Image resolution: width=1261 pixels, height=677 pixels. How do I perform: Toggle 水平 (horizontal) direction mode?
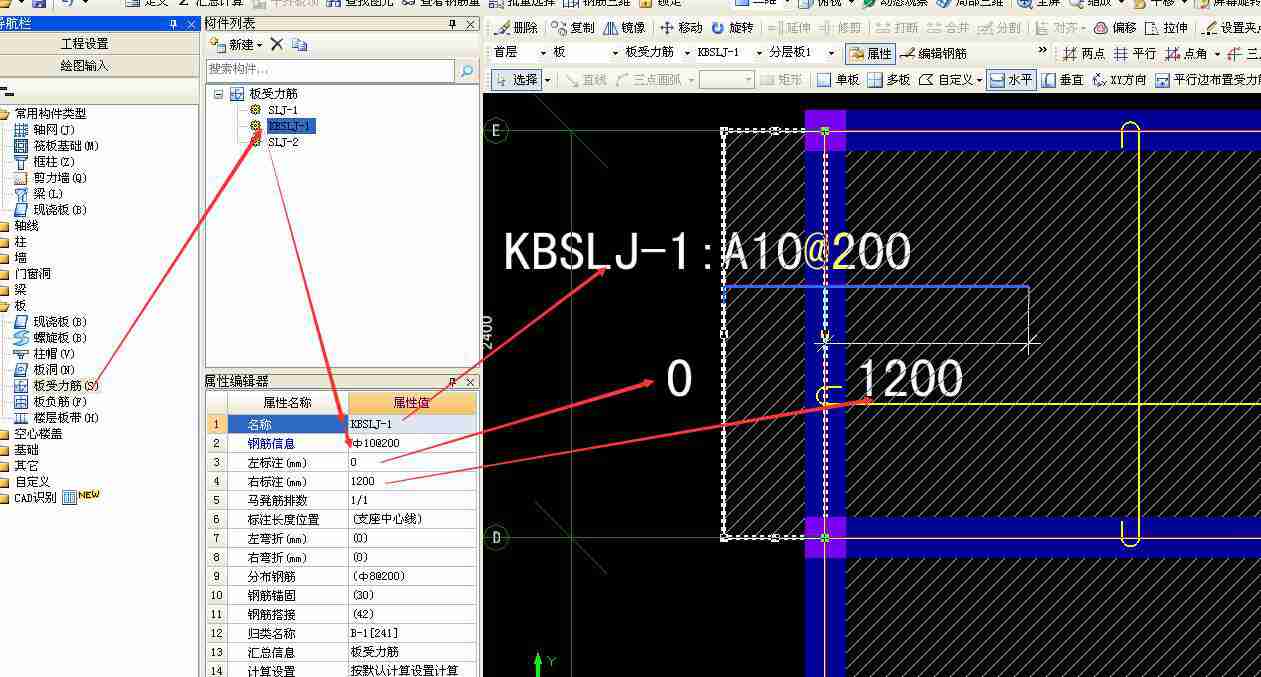click(x=1011, y=80)
